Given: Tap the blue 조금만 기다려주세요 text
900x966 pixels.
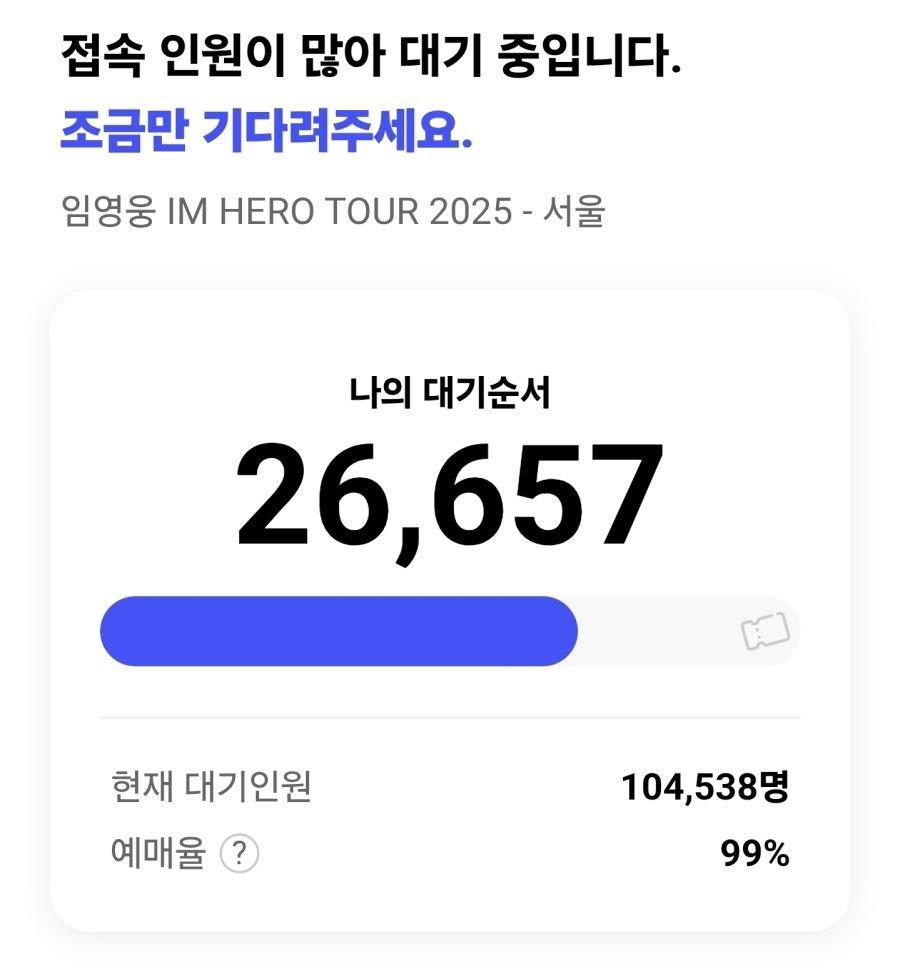Looking at the screenshot, I should coord(266,133).
